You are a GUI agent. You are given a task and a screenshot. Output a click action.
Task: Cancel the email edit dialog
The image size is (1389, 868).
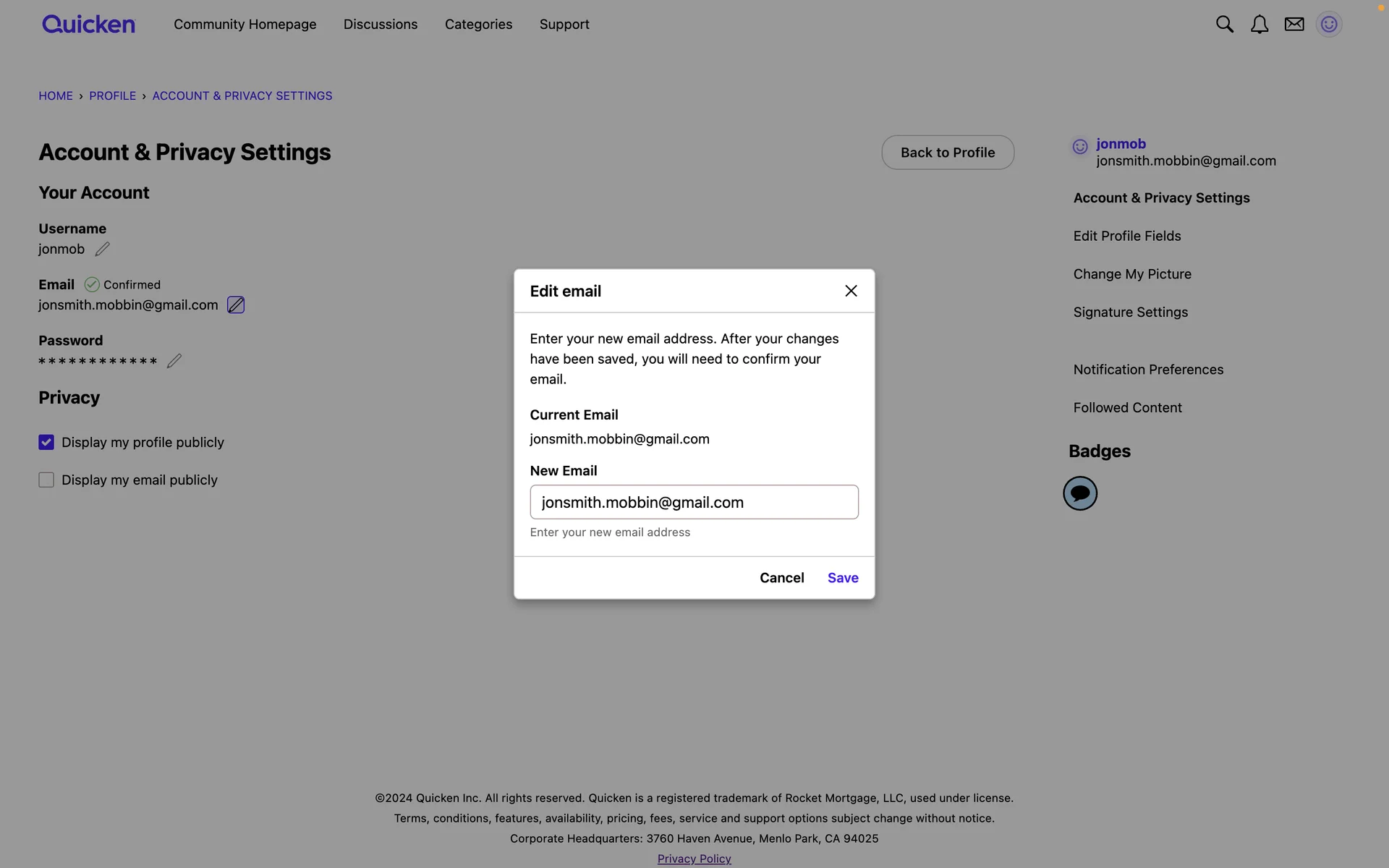click(x=781, y=578)
